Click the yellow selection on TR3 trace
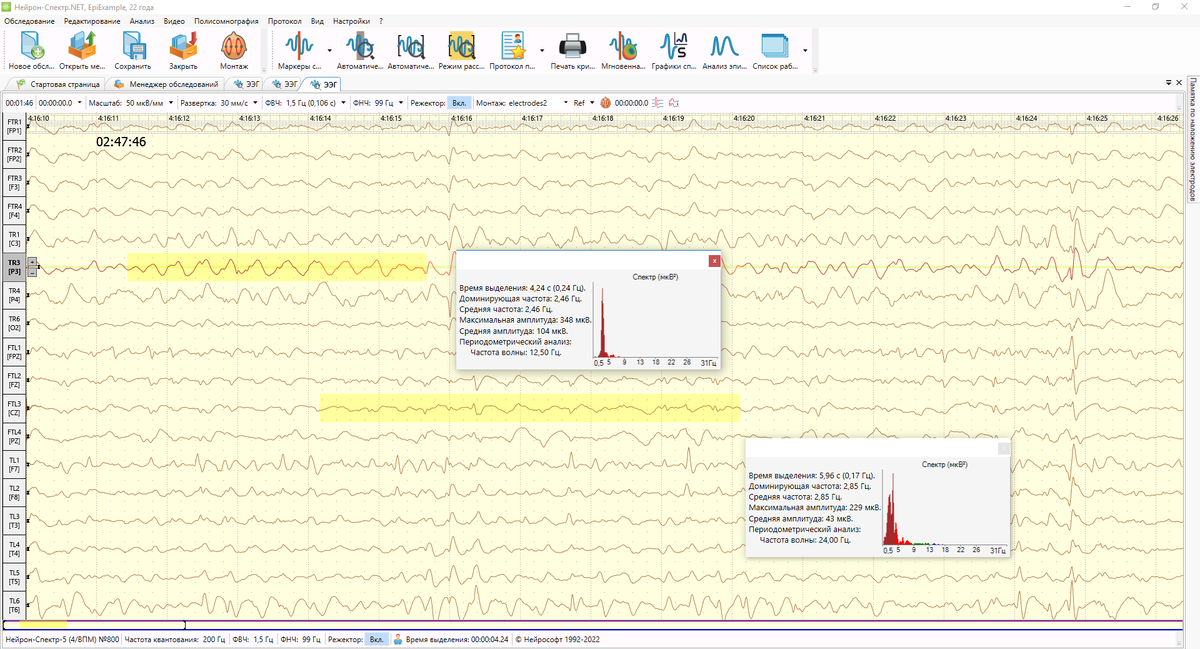1200x649 pixels. pos(277,267)
